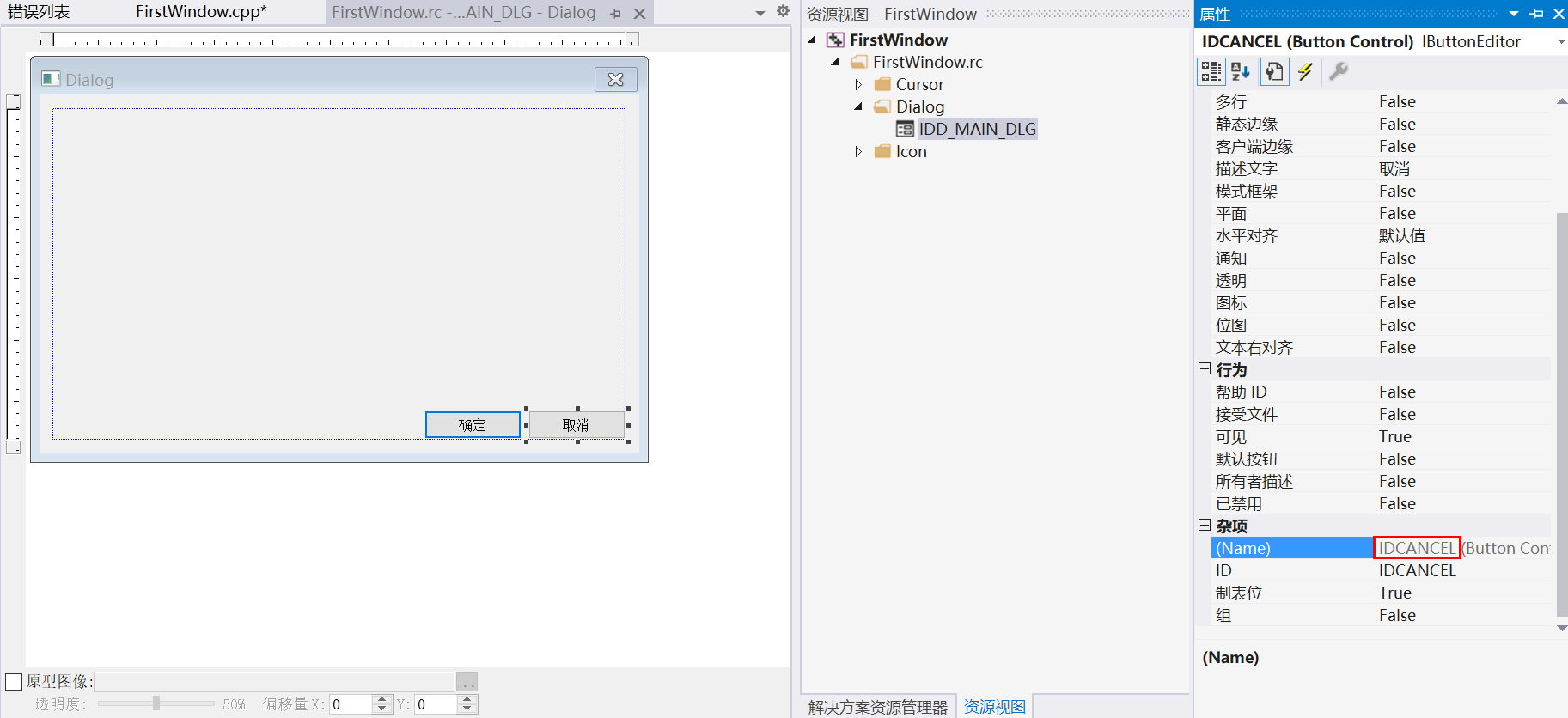Close the FirstWindow.rc Dialog tab
1568x718 pixels.
click(x=639, y=14)
